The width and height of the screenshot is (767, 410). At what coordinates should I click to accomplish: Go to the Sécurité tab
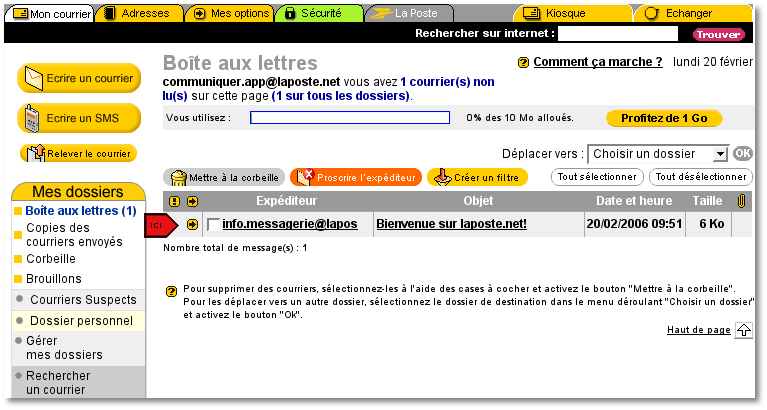coord(319,14)
